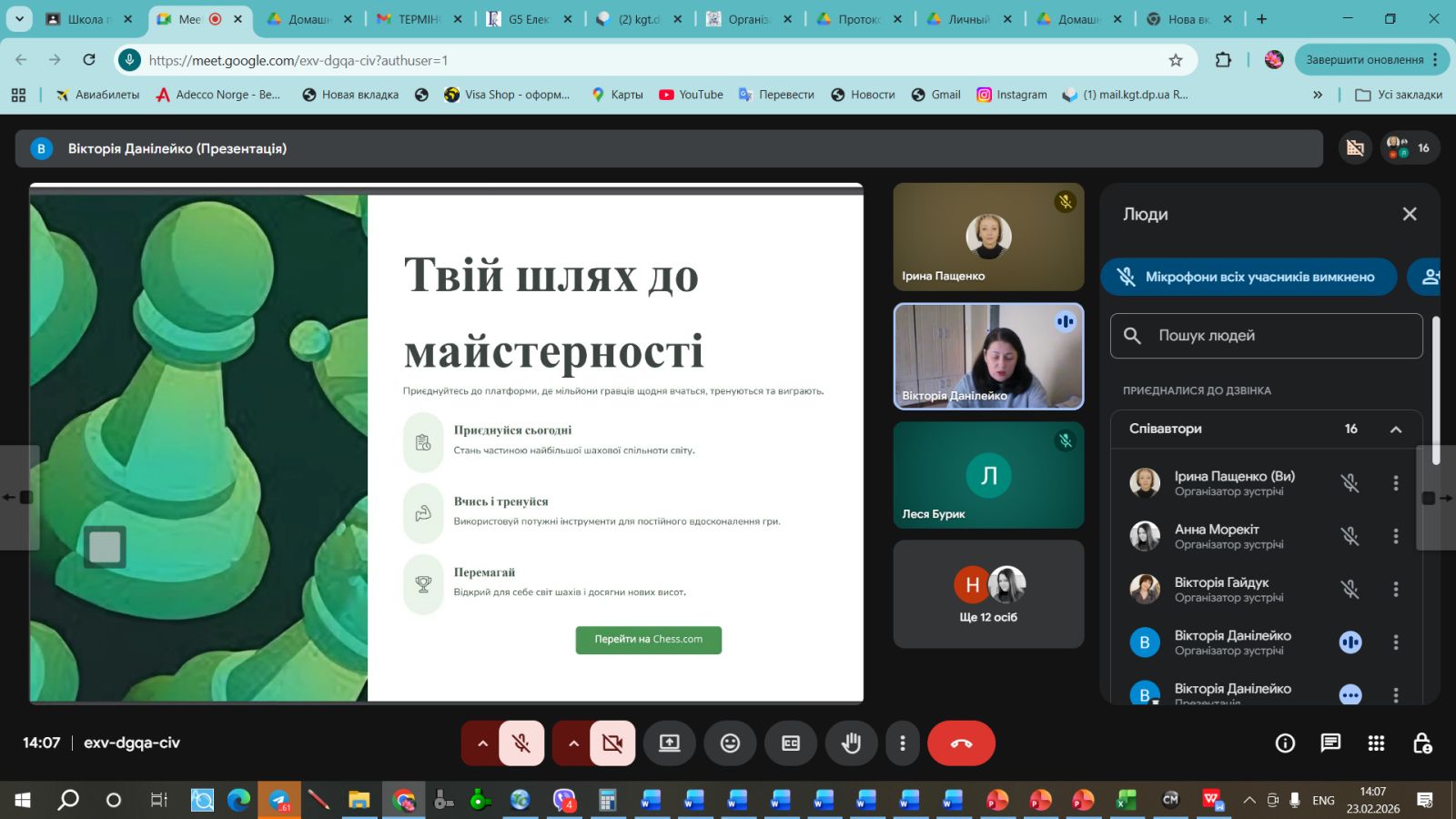Click 'Мікрофони всіх учасників вимкнено' button
Image resolution: width=1456 pixels, height=819 pixels.
[1249, 278]
